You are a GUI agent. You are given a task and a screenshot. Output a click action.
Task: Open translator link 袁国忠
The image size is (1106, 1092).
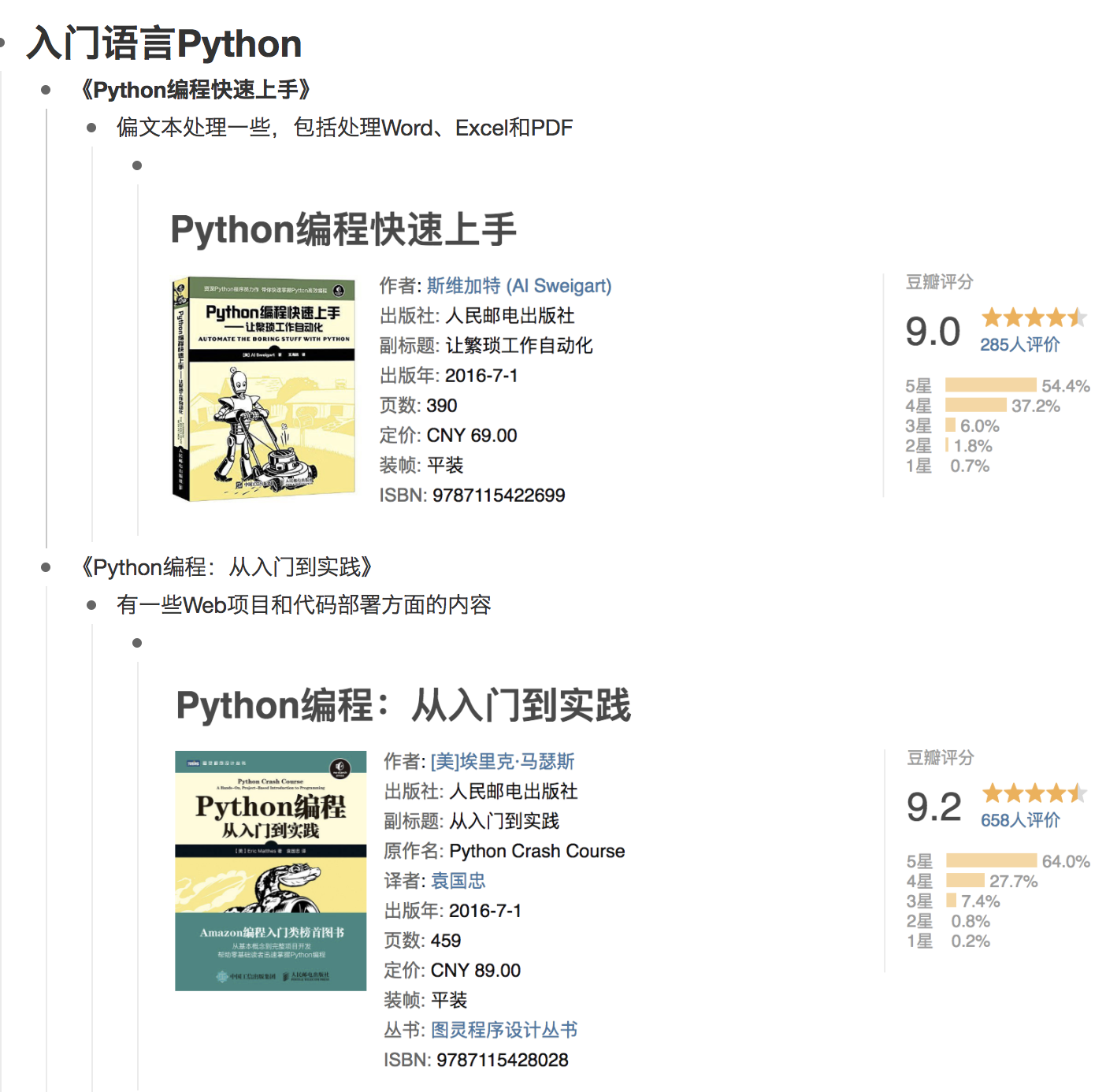pos(458,881)
